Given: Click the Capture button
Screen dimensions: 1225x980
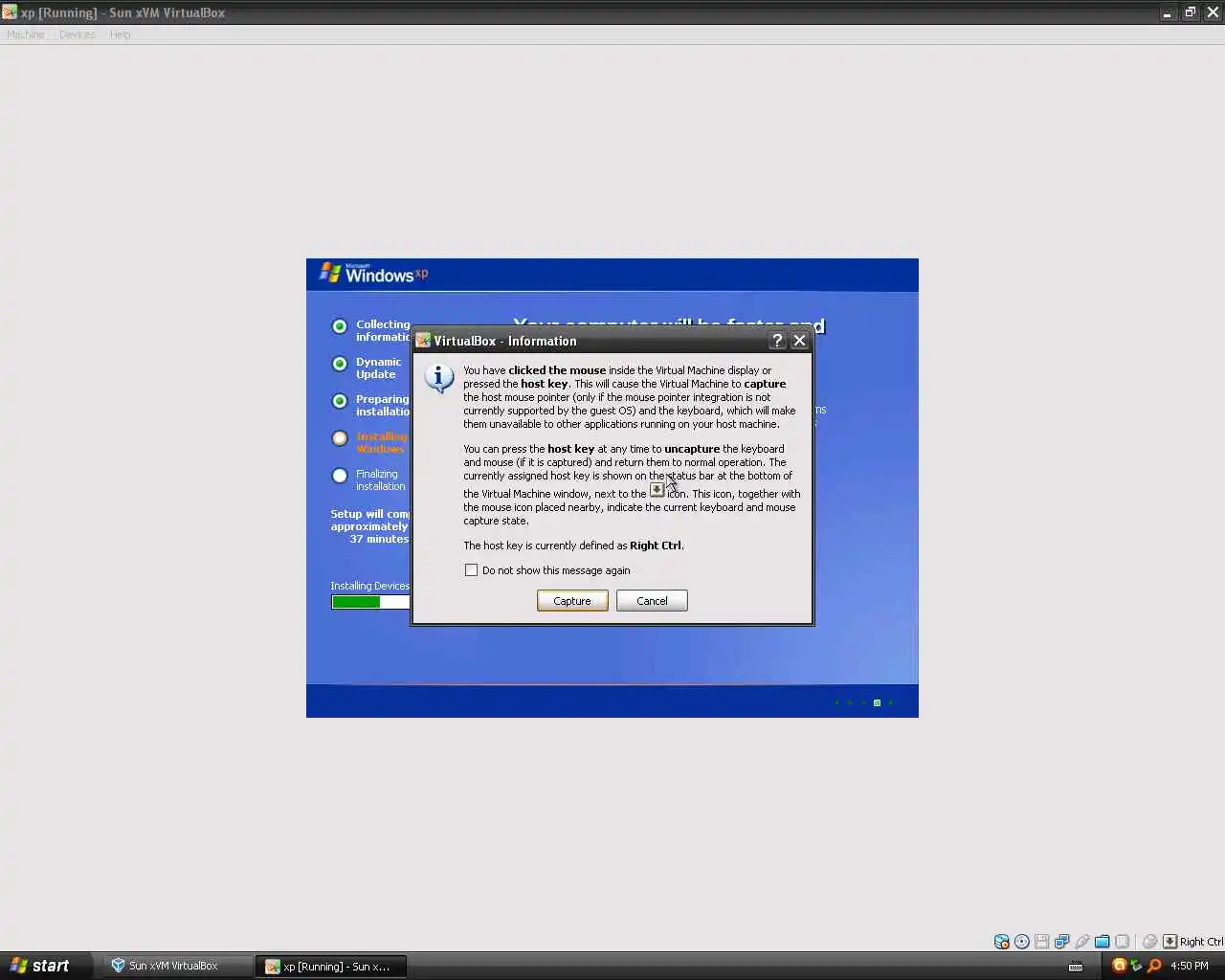Looking at the screenshot, I should point(572,601).
